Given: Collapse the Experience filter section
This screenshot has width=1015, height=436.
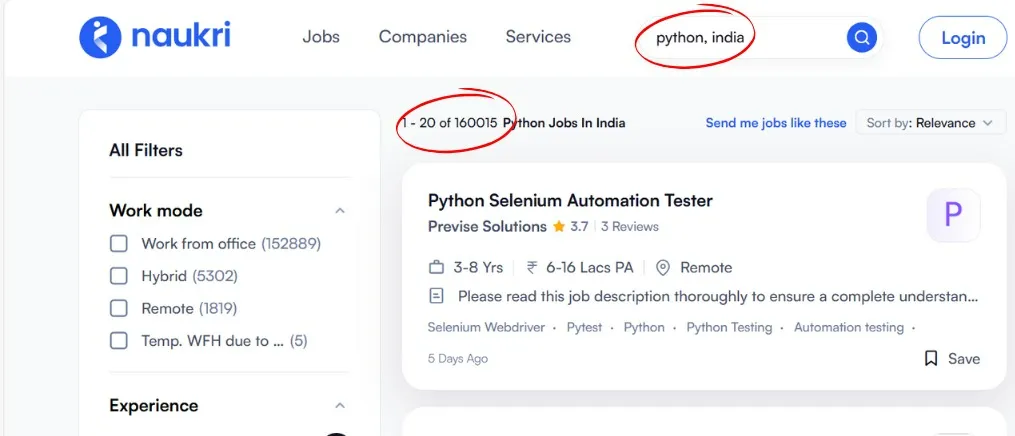Looking at the screenshot, I should click(340, 406).
